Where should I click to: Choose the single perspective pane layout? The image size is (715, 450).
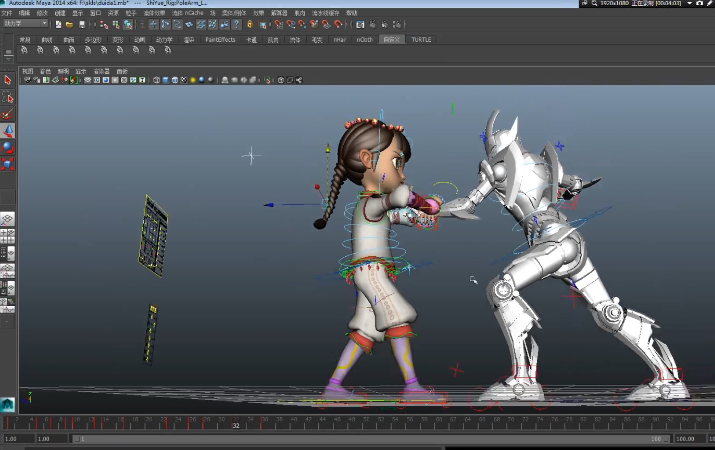click(x=7, y=218)
